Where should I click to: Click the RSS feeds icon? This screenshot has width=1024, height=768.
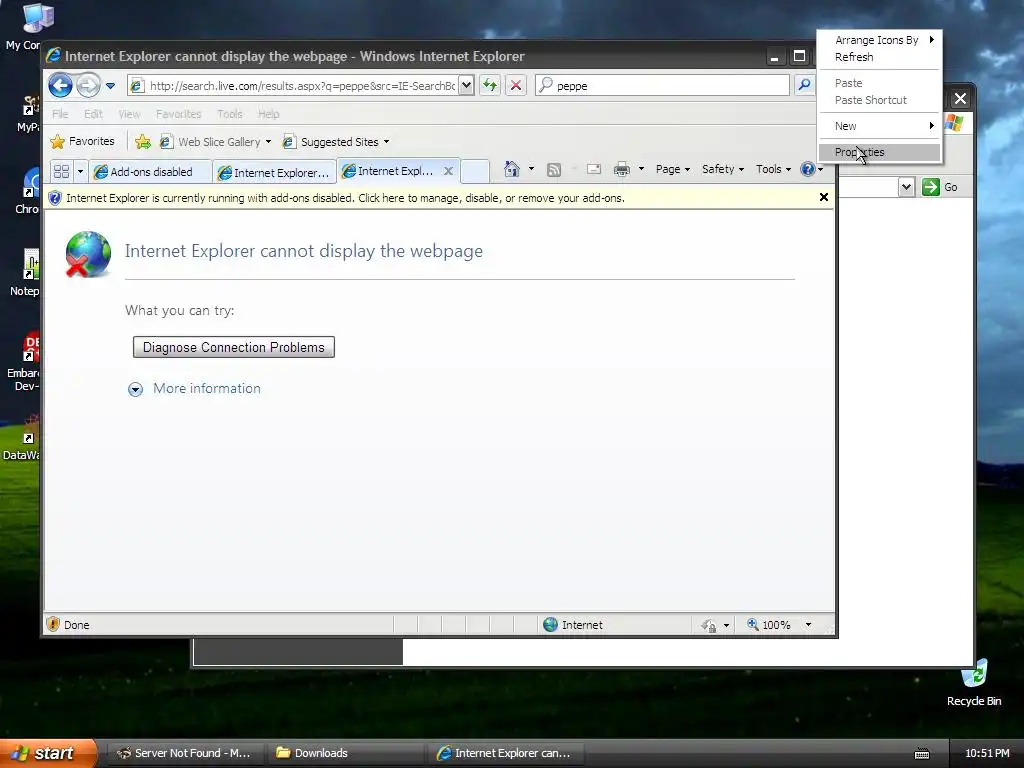pyautogui.click(x=554, y=170)
